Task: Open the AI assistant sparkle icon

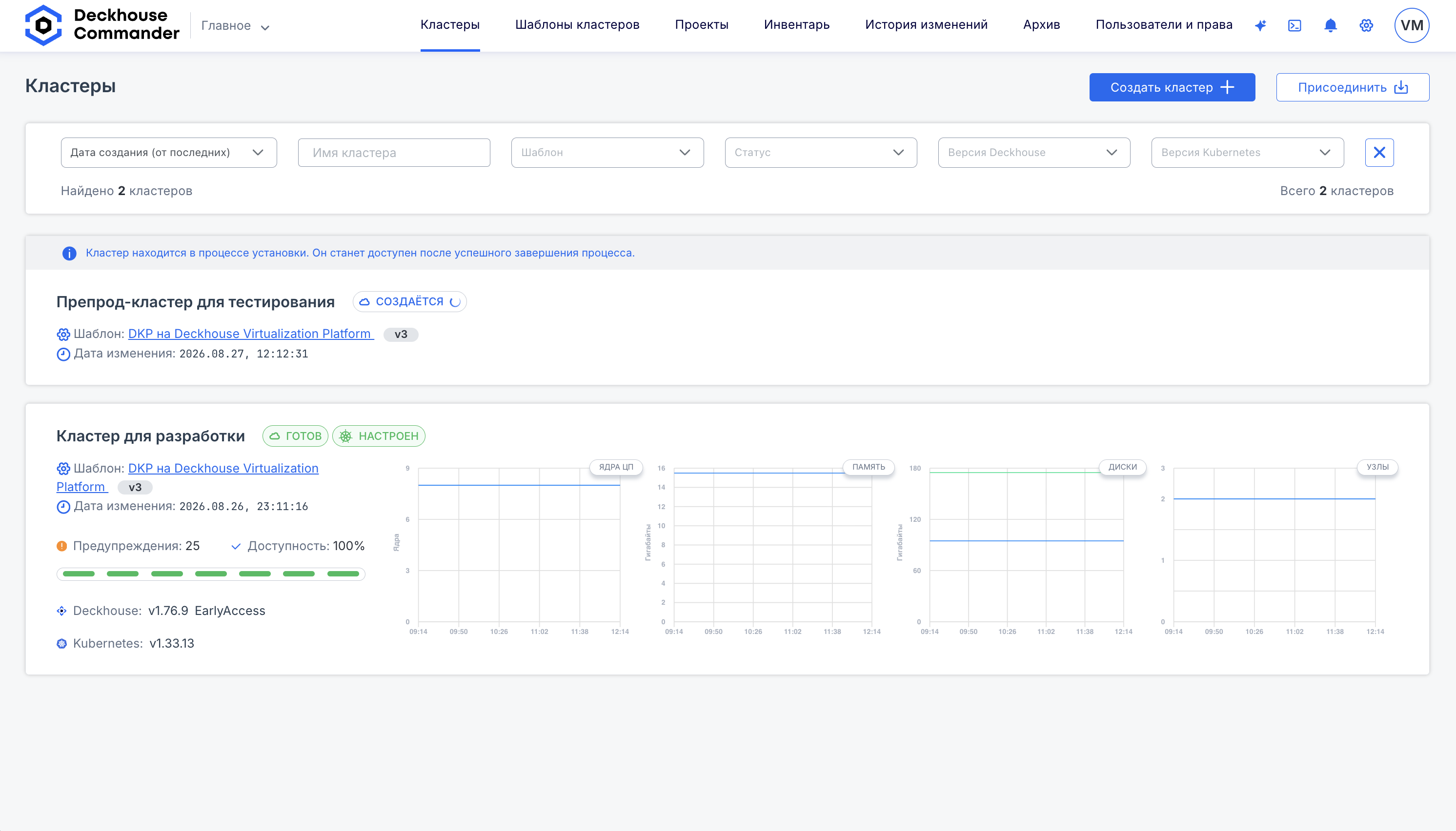Action: [1260, 25]
